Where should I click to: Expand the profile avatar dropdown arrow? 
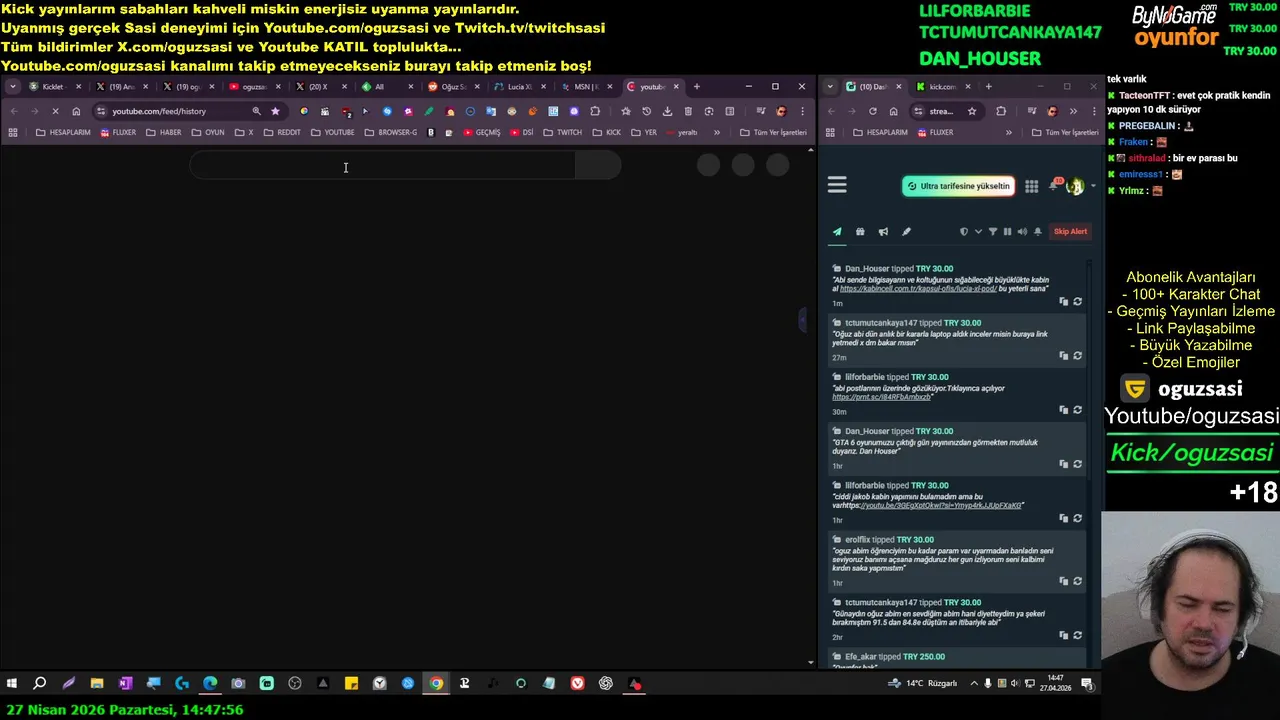(1093, 186)
